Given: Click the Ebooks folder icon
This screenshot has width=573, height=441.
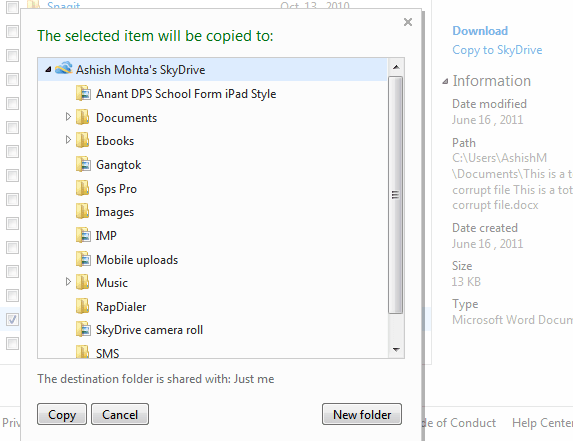Looking at the screenshot, I should (83, 140).
